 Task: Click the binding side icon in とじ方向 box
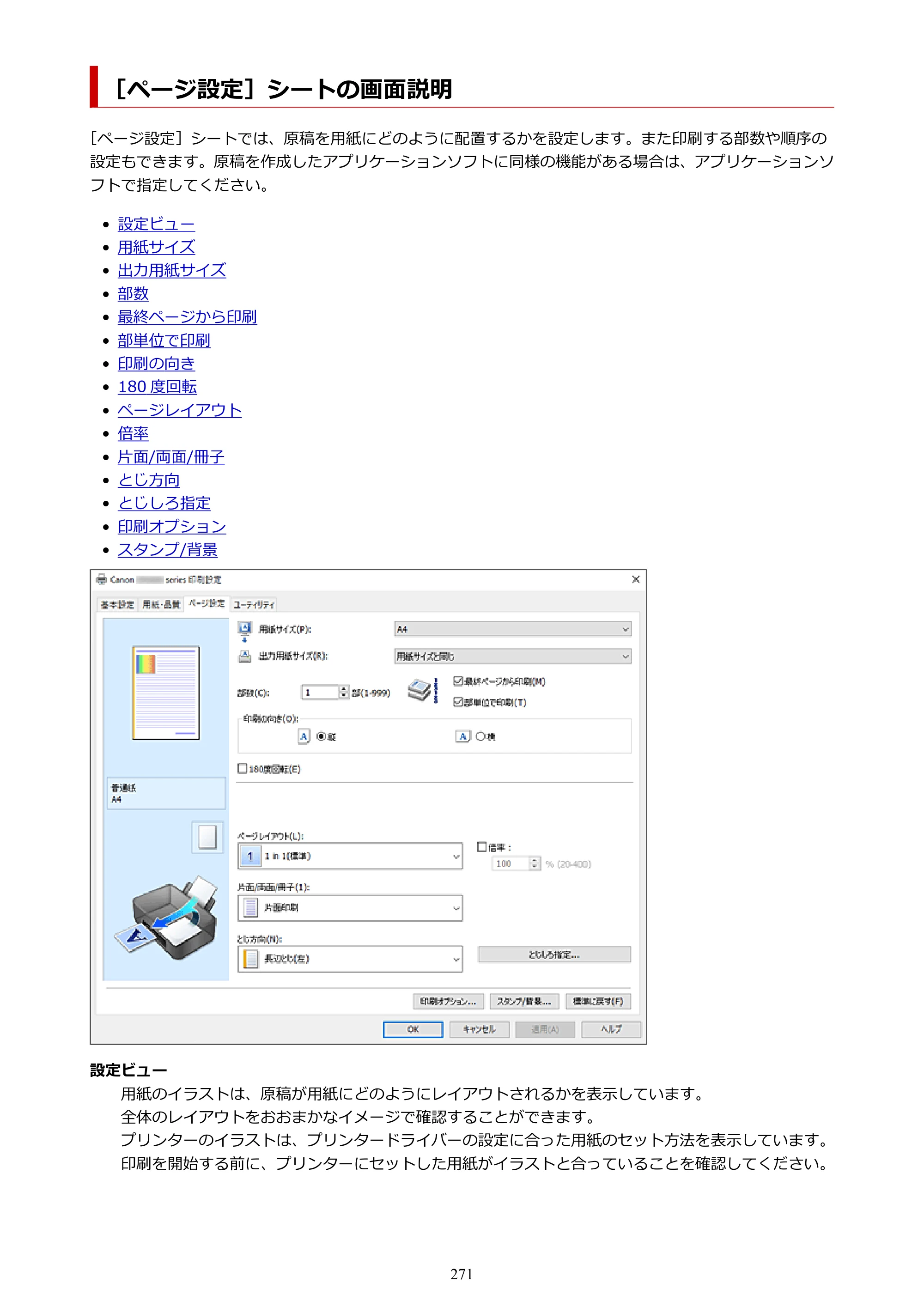(x=250, y=959)
